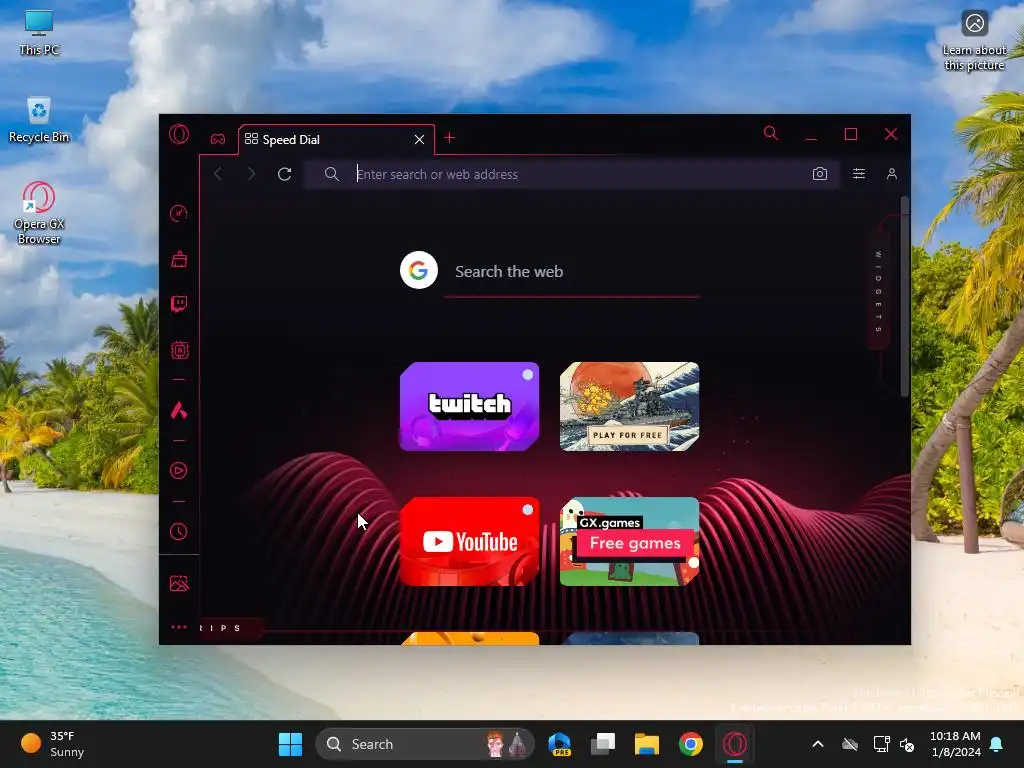Go forward using the forward arrow
1024x768 pixels.
tap(251, 174)
